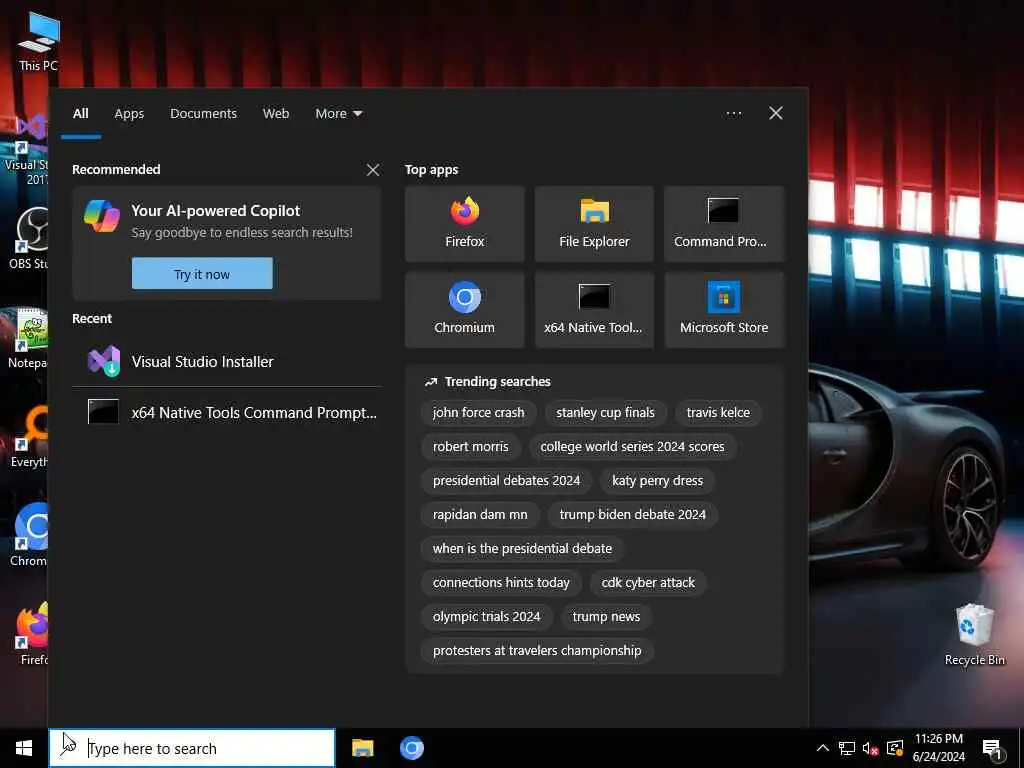Select This PC desktop icon

38,41
